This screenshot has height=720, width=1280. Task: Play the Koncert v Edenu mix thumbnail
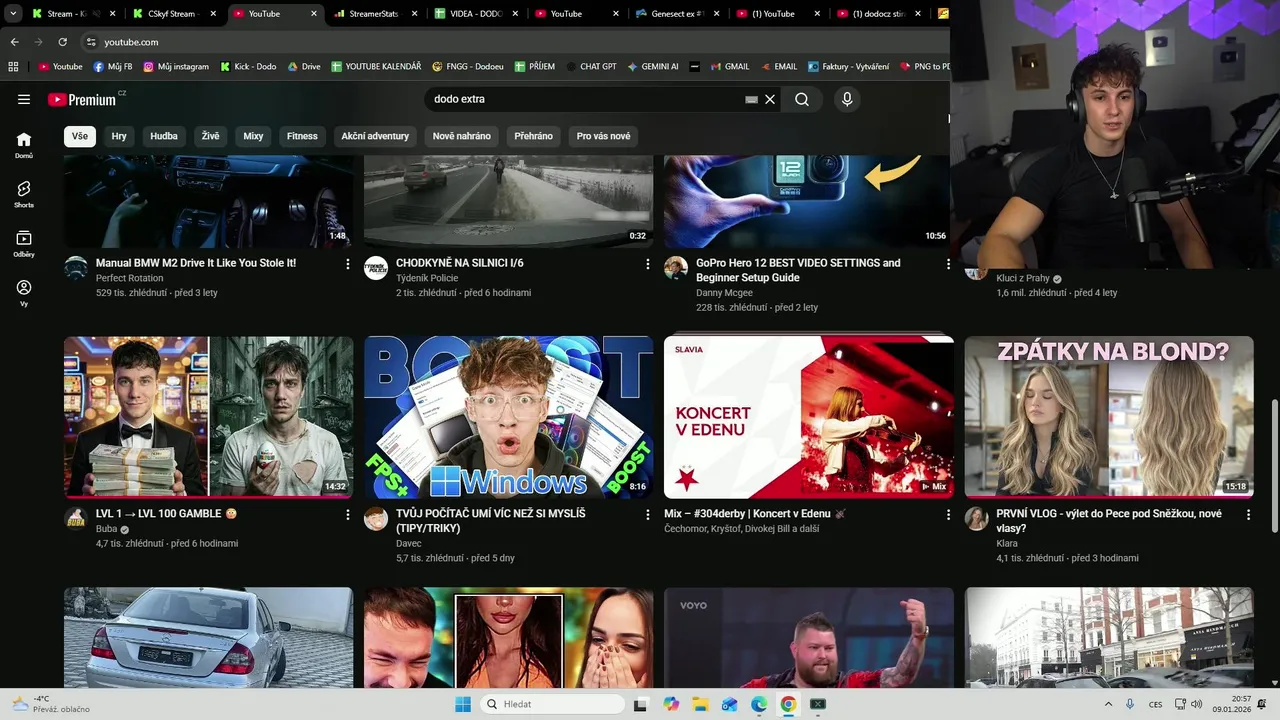click(809, 417)
